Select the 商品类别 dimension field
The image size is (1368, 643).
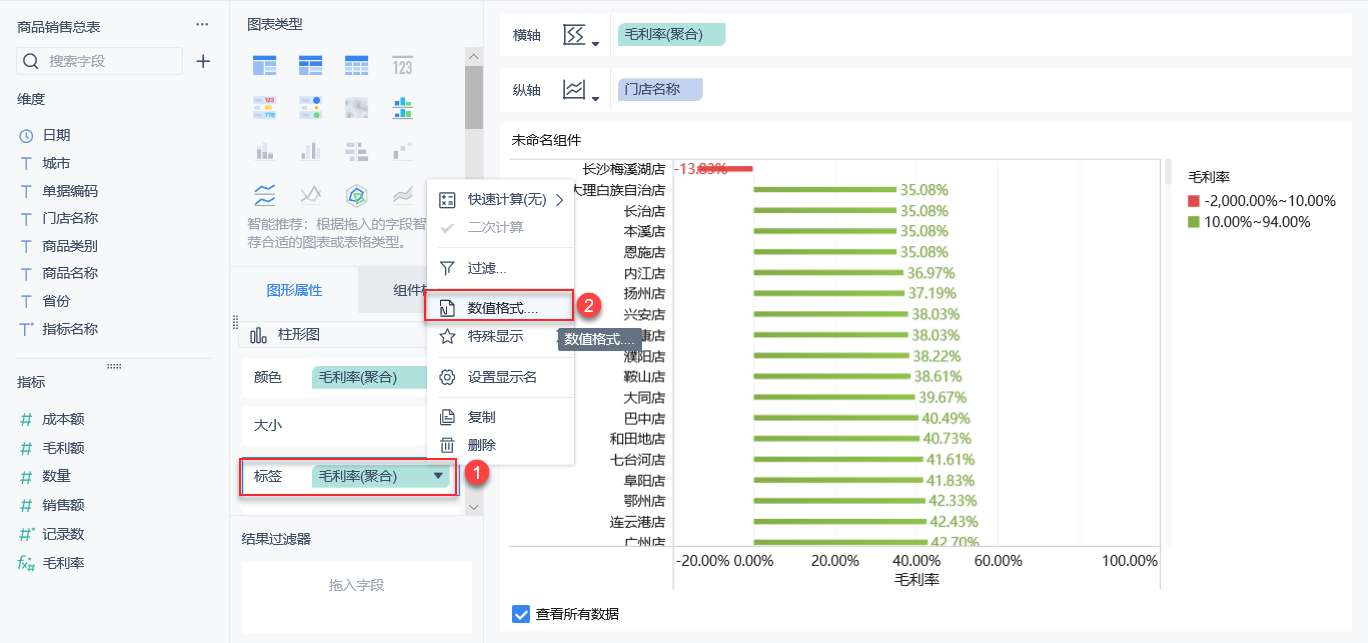point(70,246)
